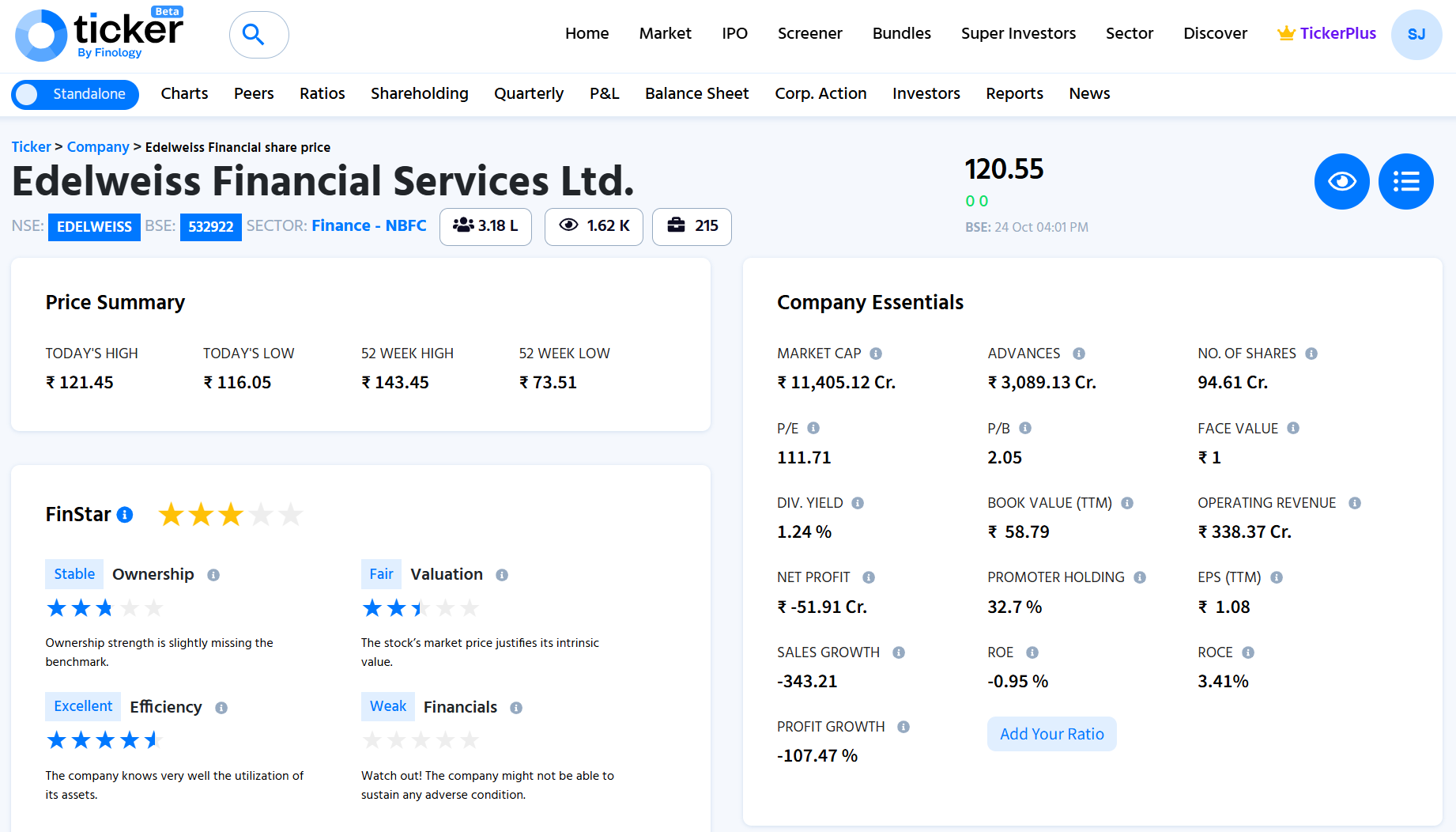Click the Efficiency info icon
The width and height of the screenshot is (1456, 832).
(x=221, y=708)
